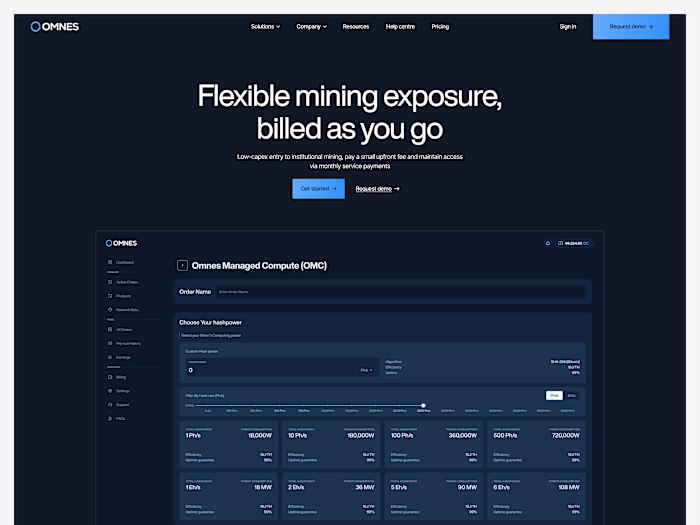Image resolution: width=700 pixels, height=525 pixels.
Task: Click the back arrow beside Omnes Managed Compute
Action: (182, 266)
